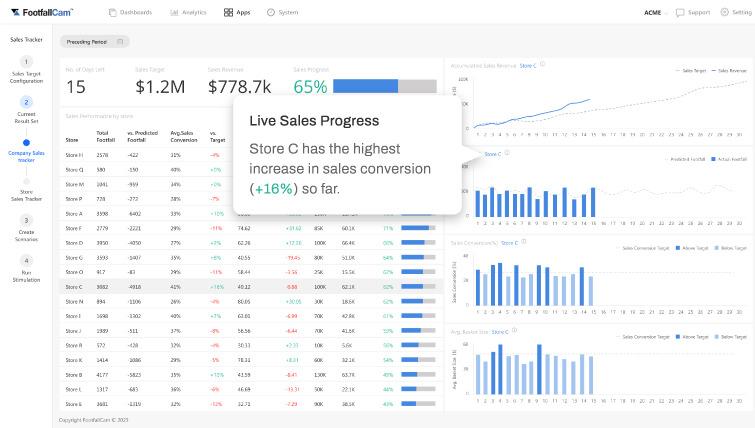Click info icon beside footfall chart Store C

tap(507, 153)
